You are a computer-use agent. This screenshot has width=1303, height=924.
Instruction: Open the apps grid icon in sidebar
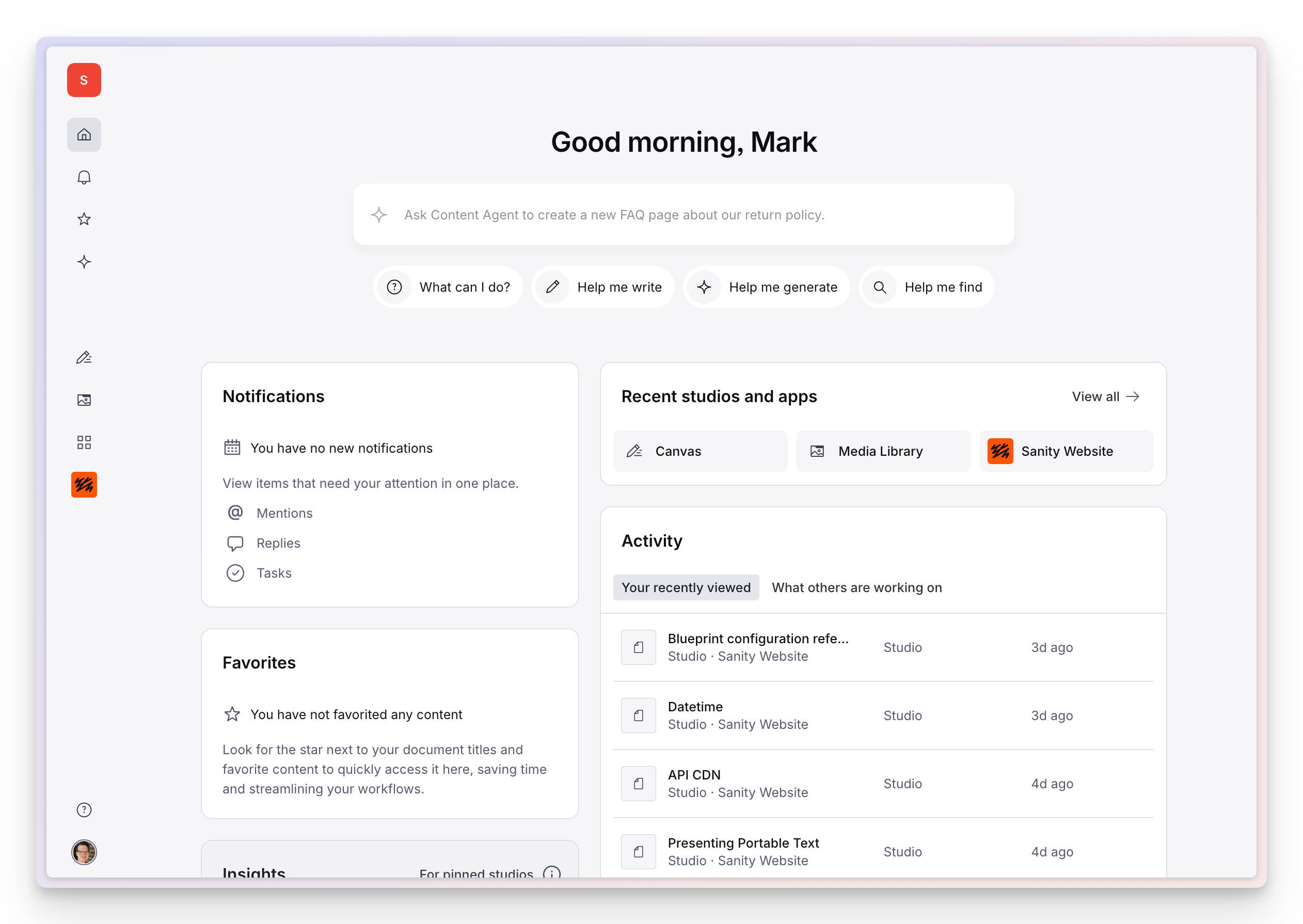(84, 443)
